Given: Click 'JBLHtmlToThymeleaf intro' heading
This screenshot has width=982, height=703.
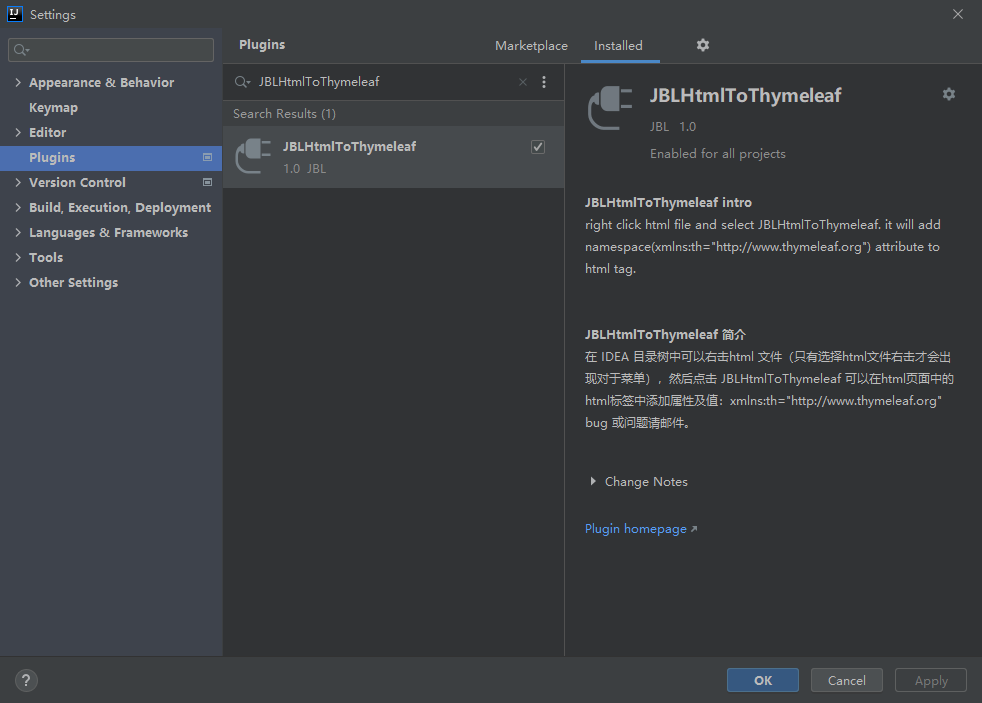Looking at the screenshot, I should click(668, 203).
